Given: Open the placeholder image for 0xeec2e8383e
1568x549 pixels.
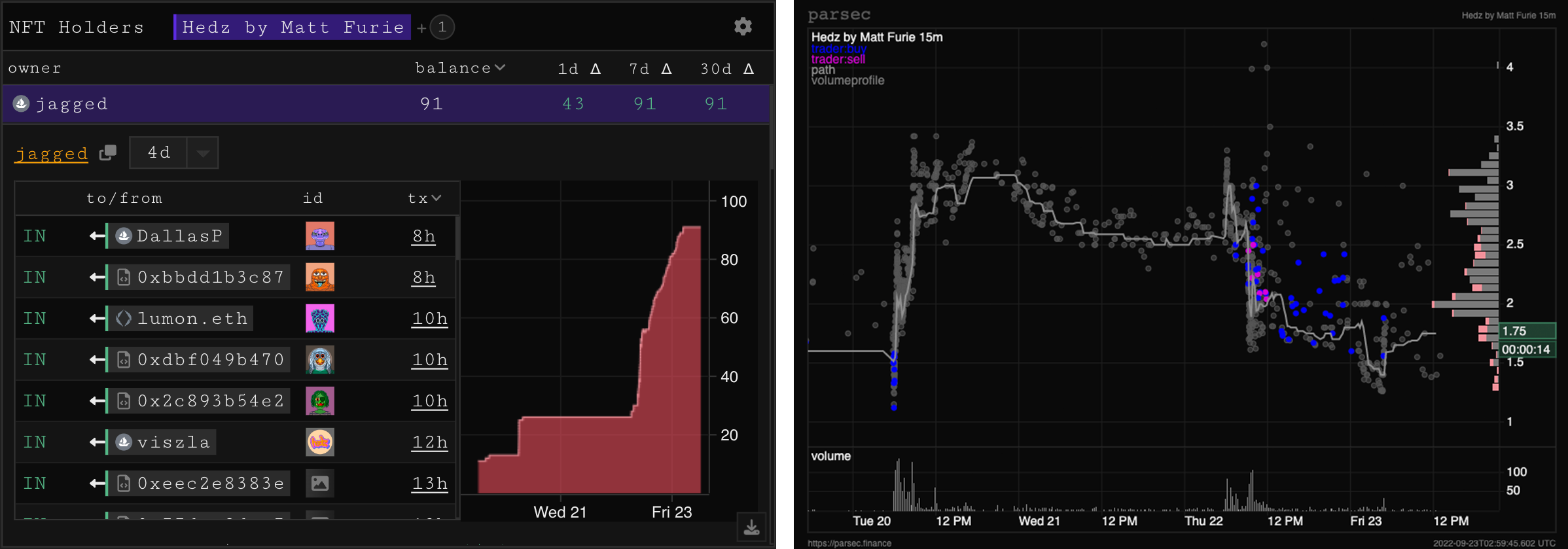Looking at the screenshot, I should [320, 484].
